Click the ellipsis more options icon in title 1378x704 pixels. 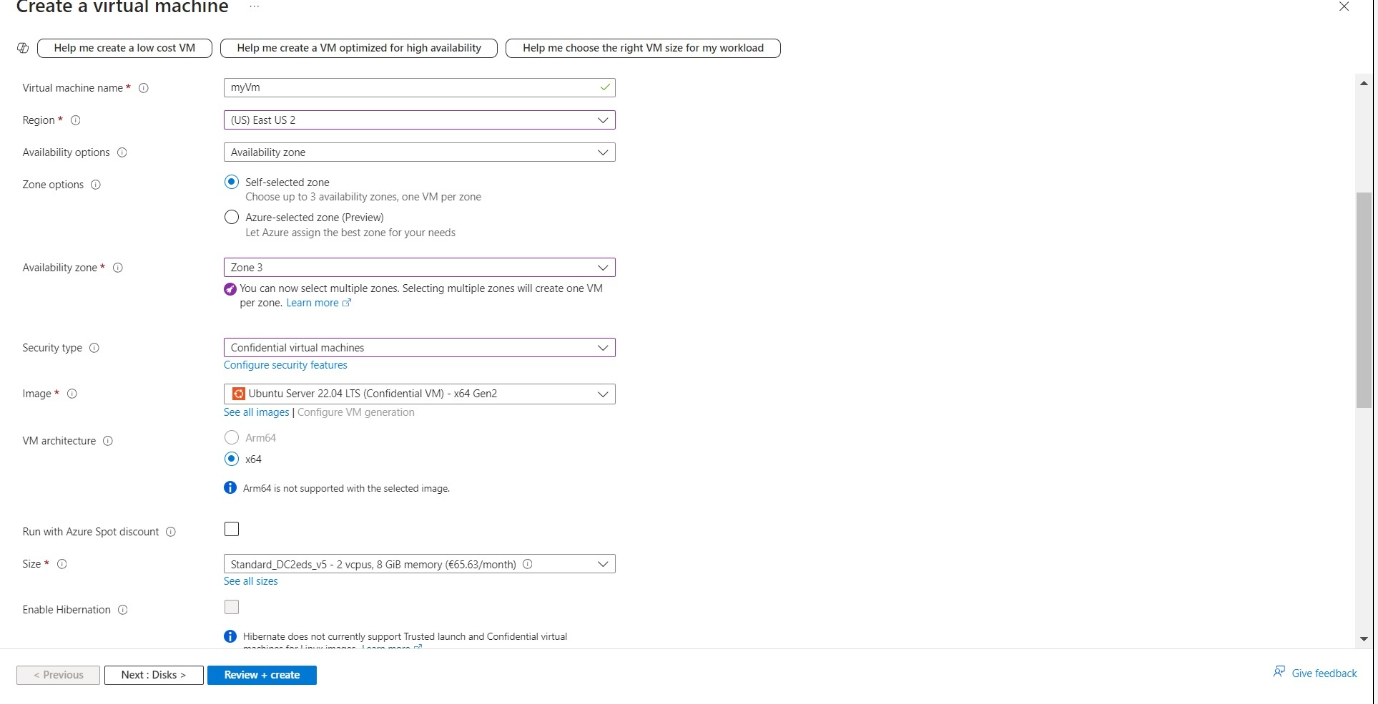254,7
